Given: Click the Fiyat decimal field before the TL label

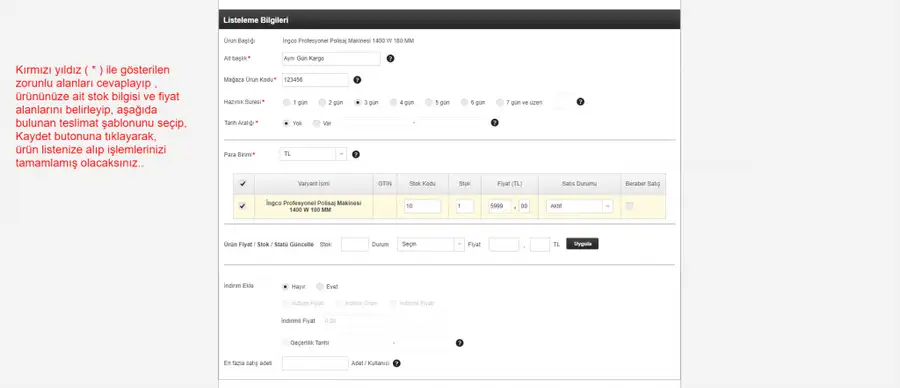Looking at the screenshot, I should pos(540,245).
